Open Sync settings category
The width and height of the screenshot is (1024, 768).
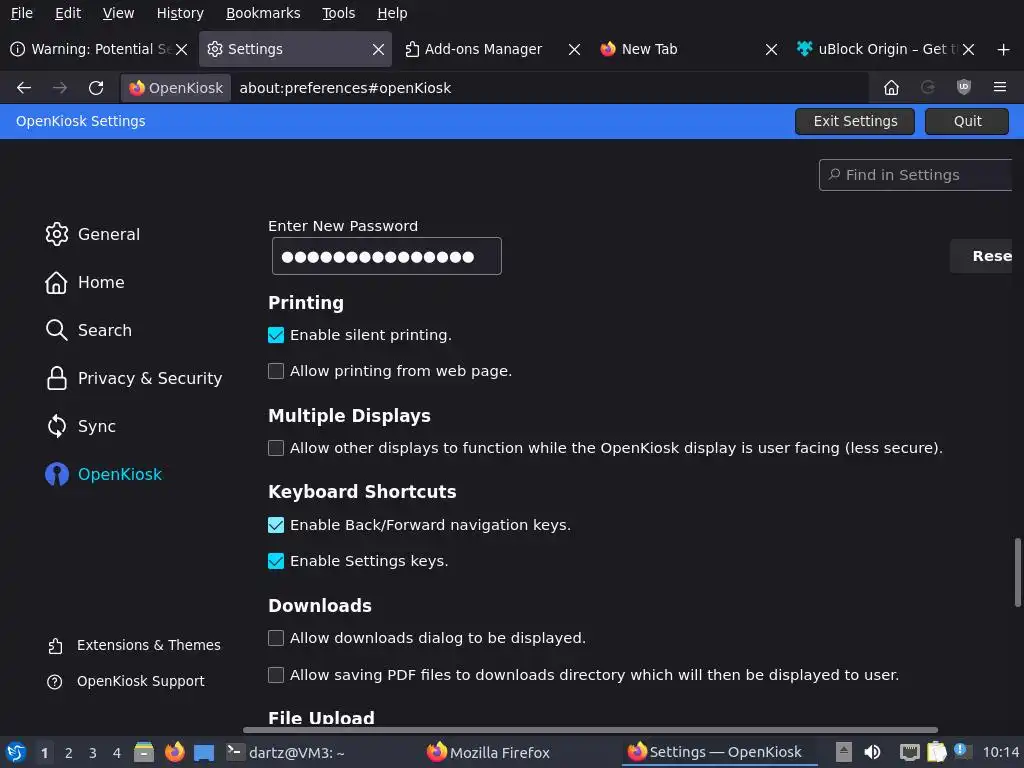pos(81,426)
